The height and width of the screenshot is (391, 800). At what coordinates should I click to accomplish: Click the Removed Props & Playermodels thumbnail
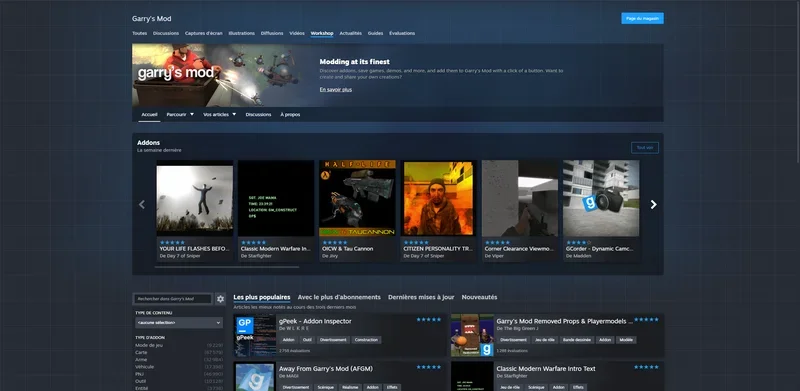[472, 335]
